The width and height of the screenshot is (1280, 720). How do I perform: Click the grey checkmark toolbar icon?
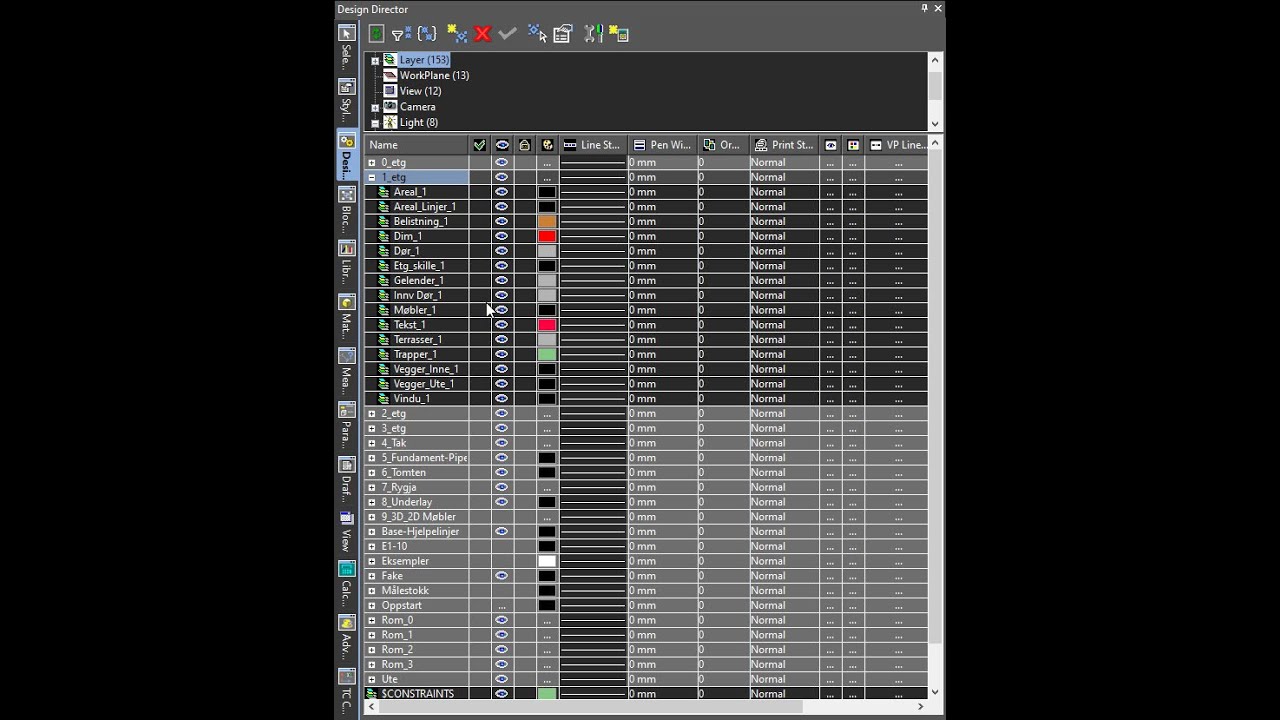point(507,34)
